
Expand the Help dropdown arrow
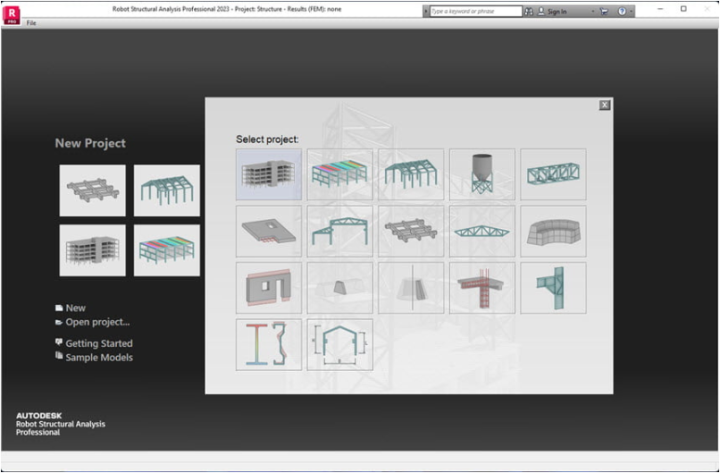tap(633, 10)
